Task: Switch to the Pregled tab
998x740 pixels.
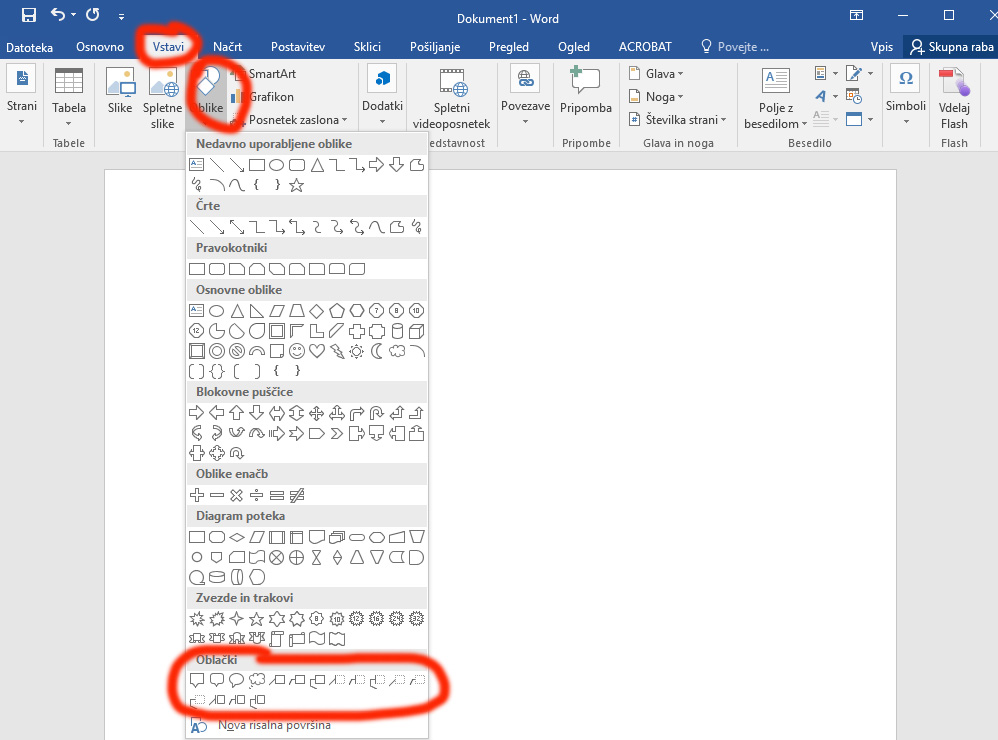Action: (509, 46)
